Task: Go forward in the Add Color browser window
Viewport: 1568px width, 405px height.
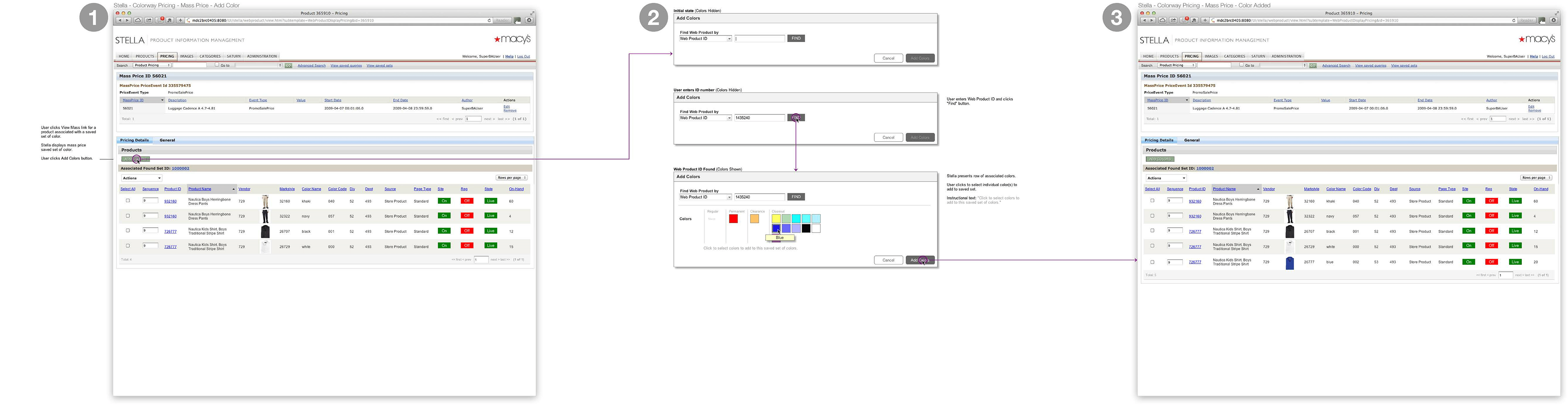Action: 127,20
